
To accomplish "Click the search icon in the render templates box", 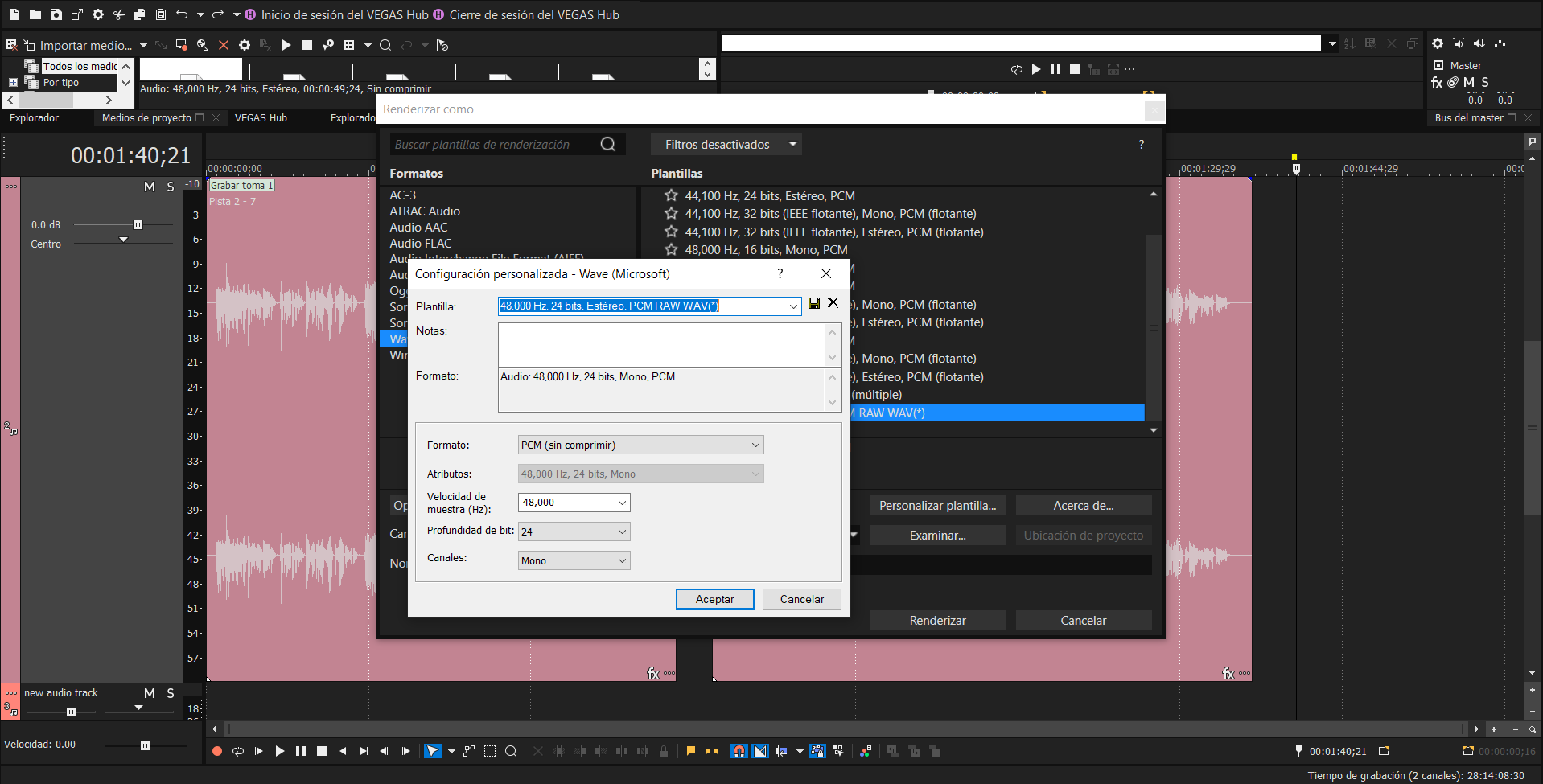I will (608, 144).
